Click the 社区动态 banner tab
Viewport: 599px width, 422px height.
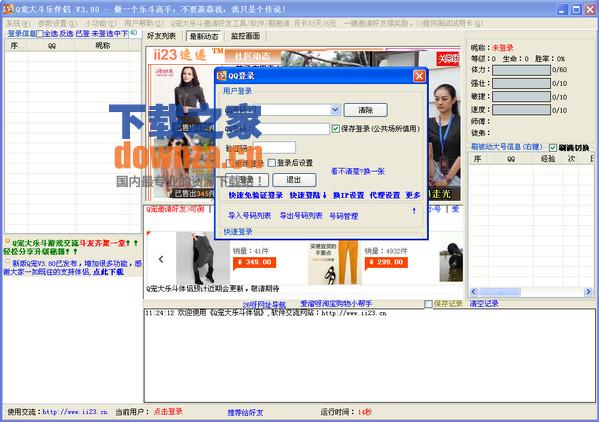pyautogui.click(x=253, y=57)
